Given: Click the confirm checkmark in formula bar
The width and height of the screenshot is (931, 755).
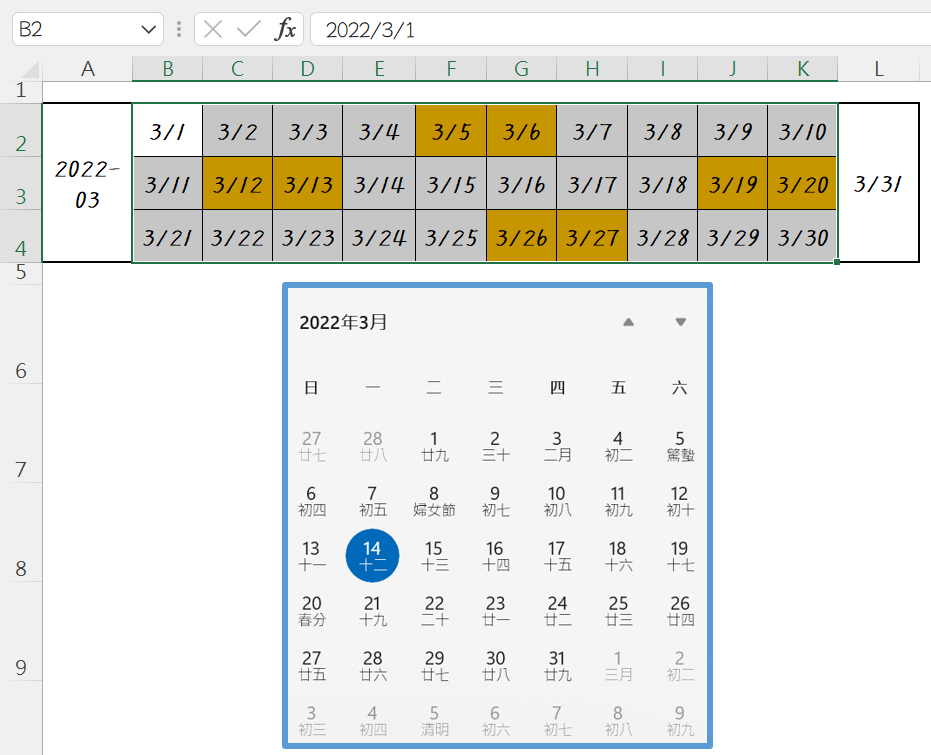Looking at the screenshot, I should coord(249,28).
